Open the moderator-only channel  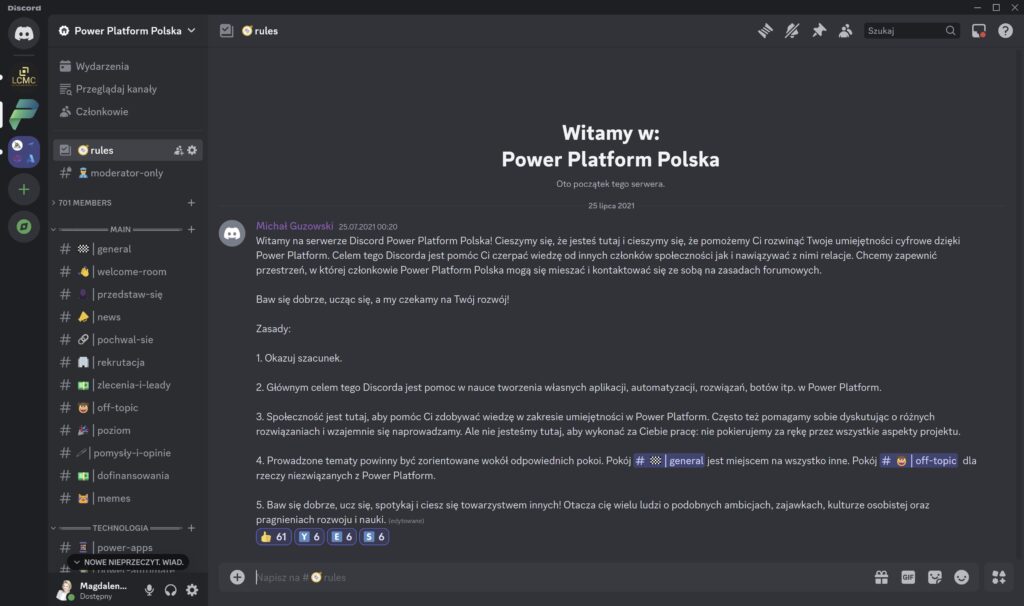(127, 173)
